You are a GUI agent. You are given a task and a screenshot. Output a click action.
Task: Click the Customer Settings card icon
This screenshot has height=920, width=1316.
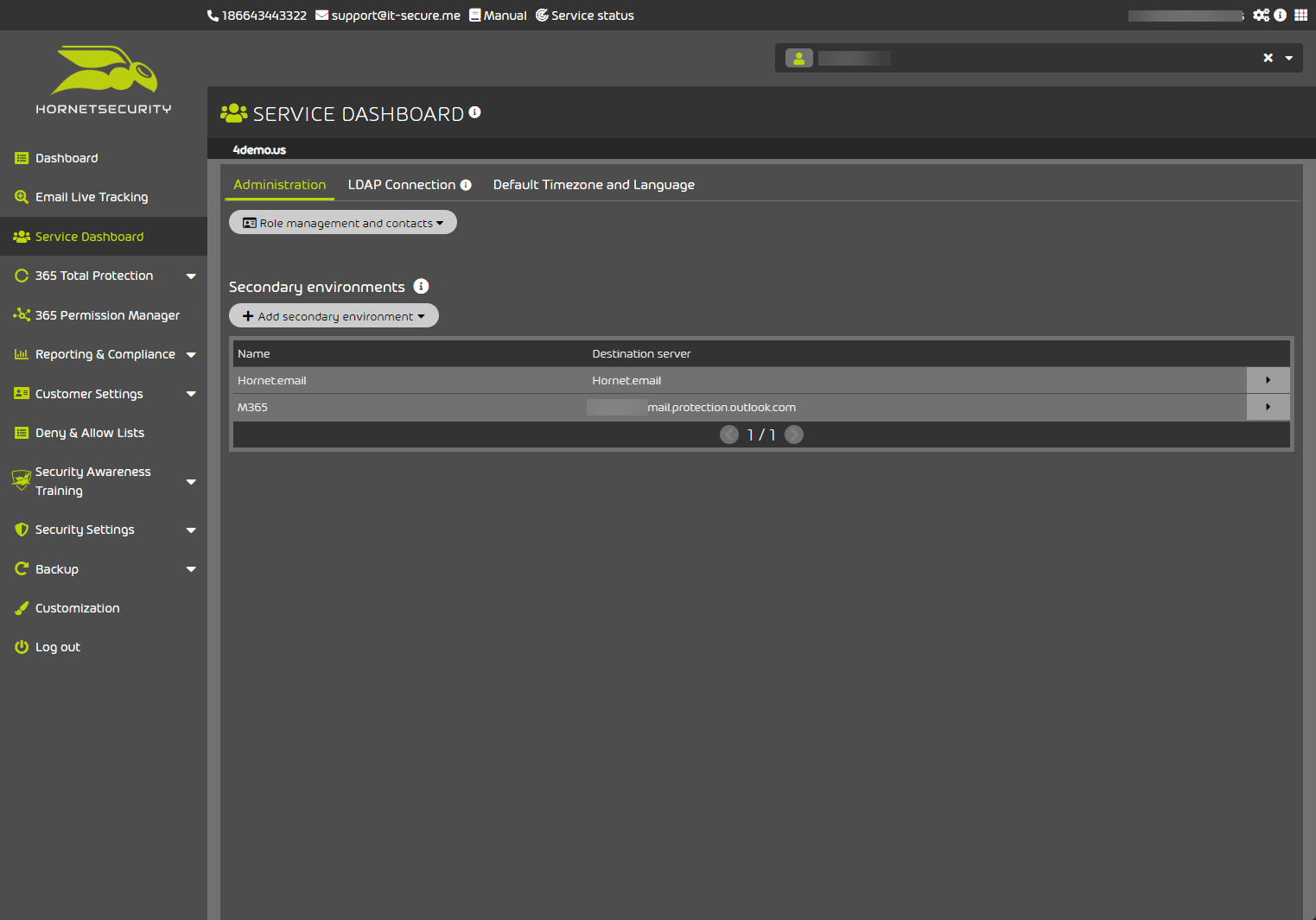coord(22,394)
